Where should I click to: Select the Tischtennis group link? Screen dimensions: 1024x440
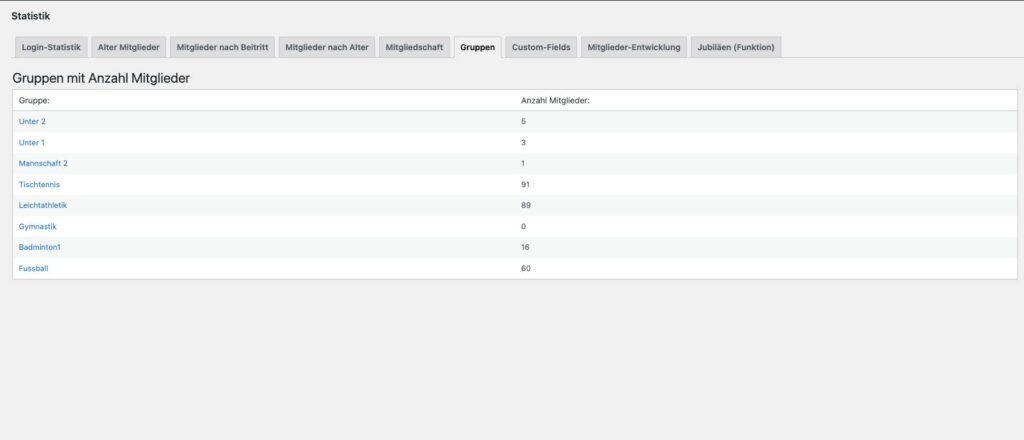point(40,184)
